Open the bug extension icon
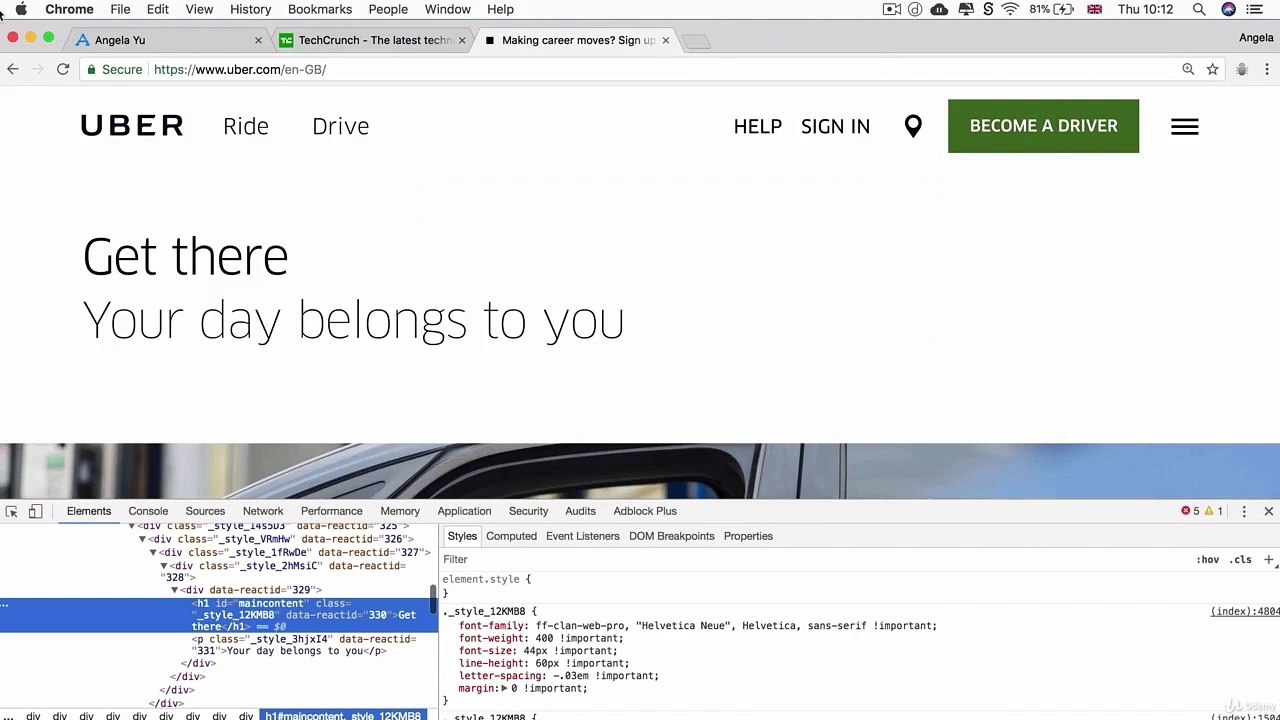 tap(1241, 69)
